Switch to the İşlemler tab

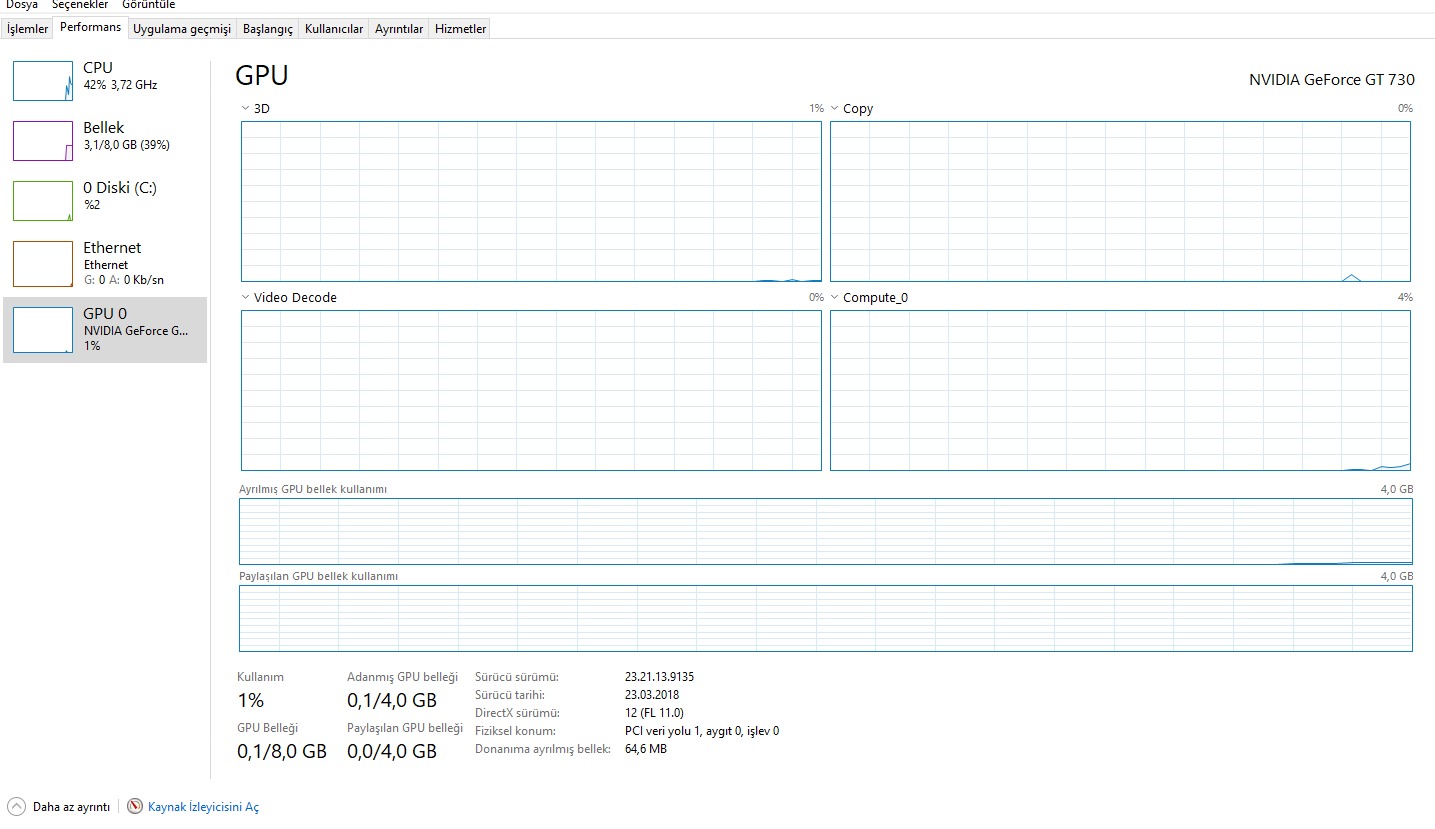click(27, 29)
